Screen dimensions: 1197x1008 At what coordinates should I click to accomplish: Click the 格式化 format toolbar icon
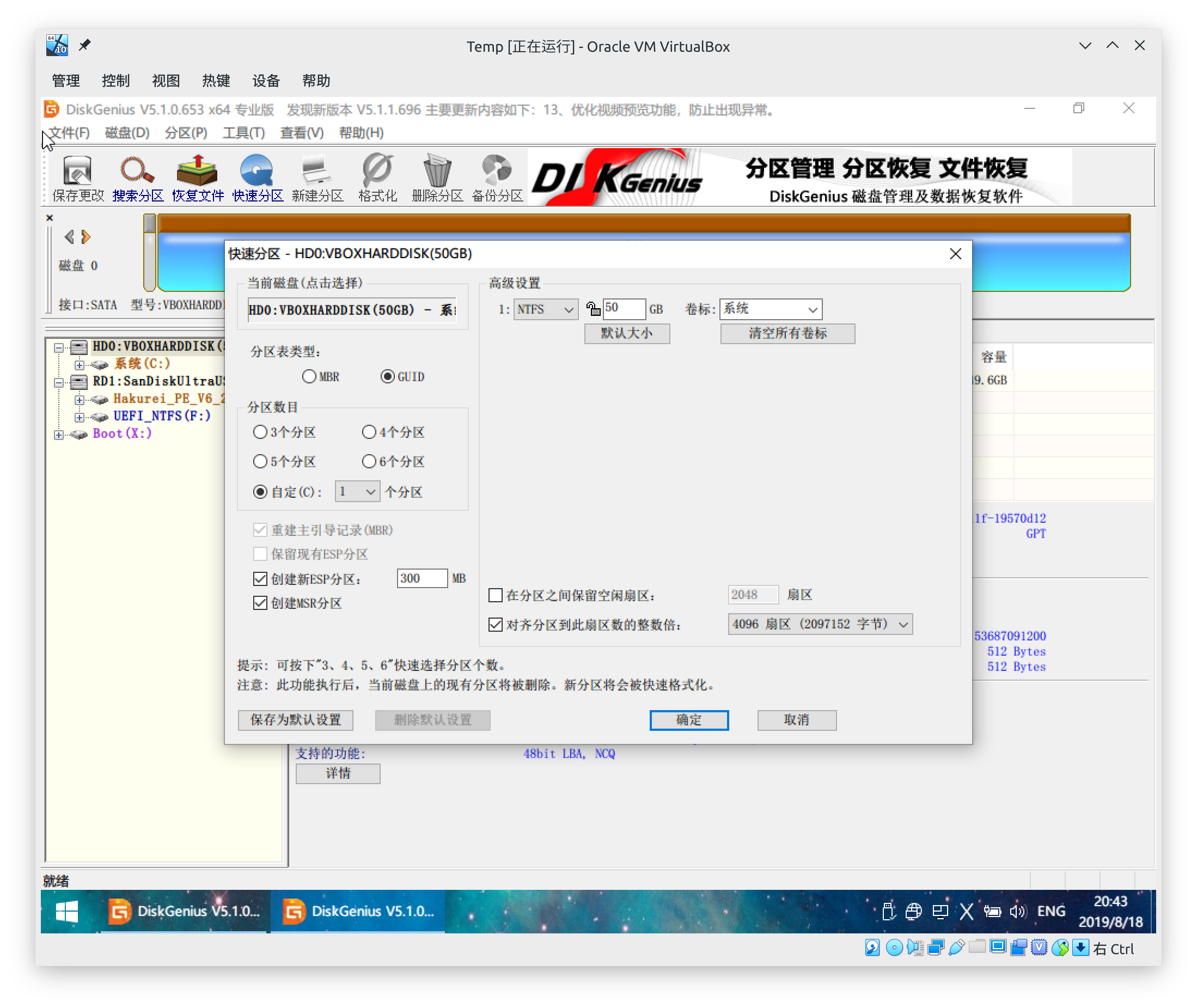[x=377, y=178]
